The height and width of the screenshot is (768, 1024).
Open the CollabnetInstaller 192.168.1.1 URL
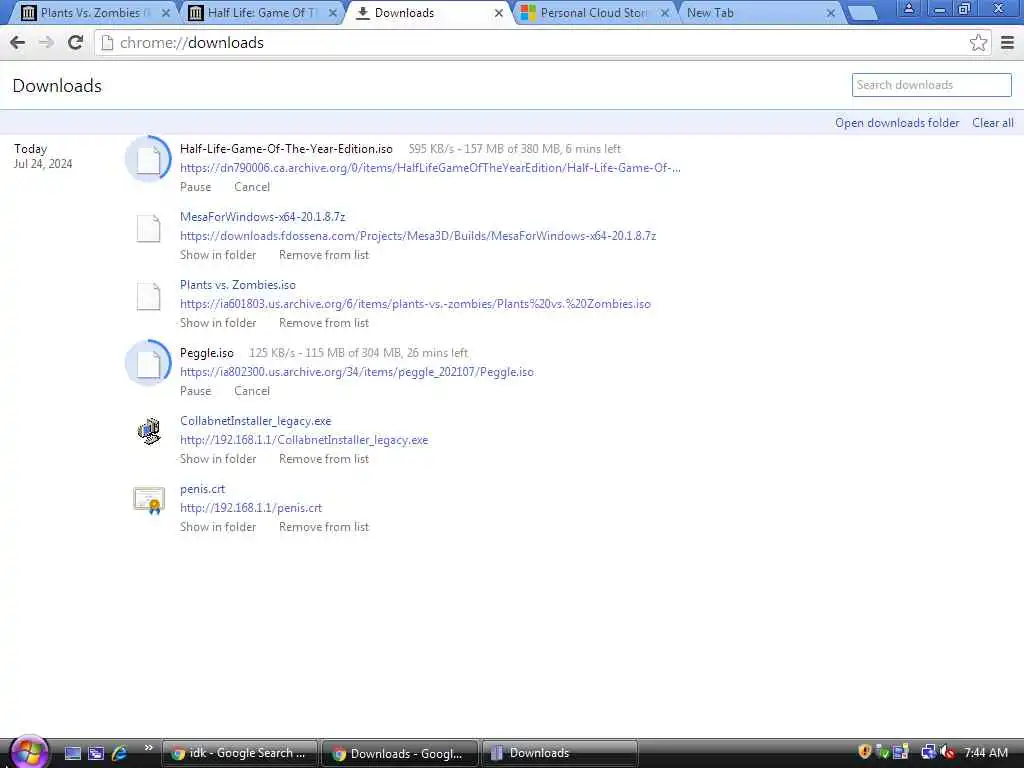[304, 440]
